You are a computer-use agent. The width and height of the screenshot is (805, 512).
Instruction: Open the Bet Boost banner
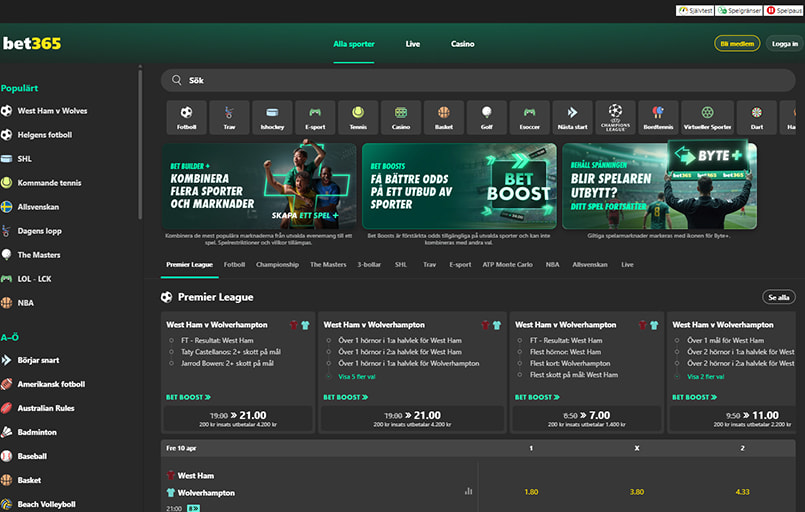(x=459, y=186)
